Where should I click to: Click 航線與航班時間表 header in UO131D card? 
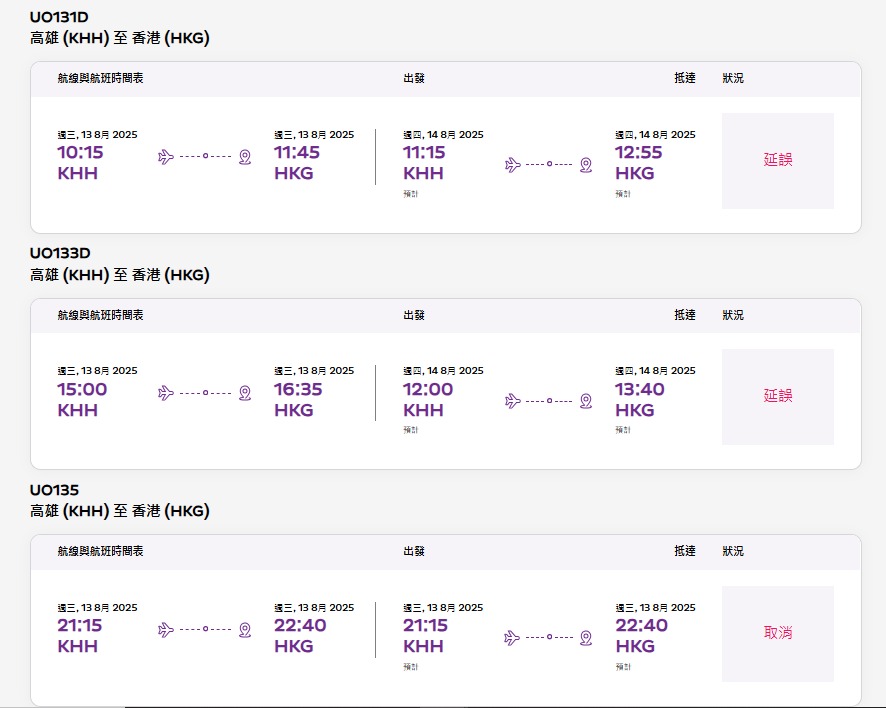click(100, 78)
